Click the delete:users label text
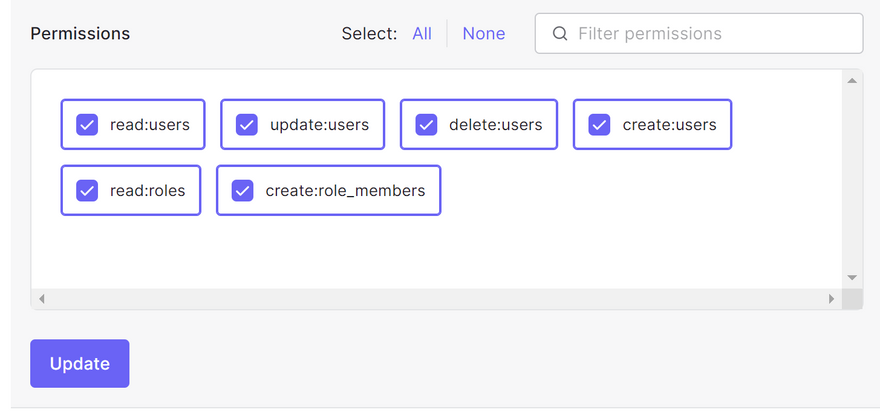This screenshot has height=412, width=880. pos(495,125)
